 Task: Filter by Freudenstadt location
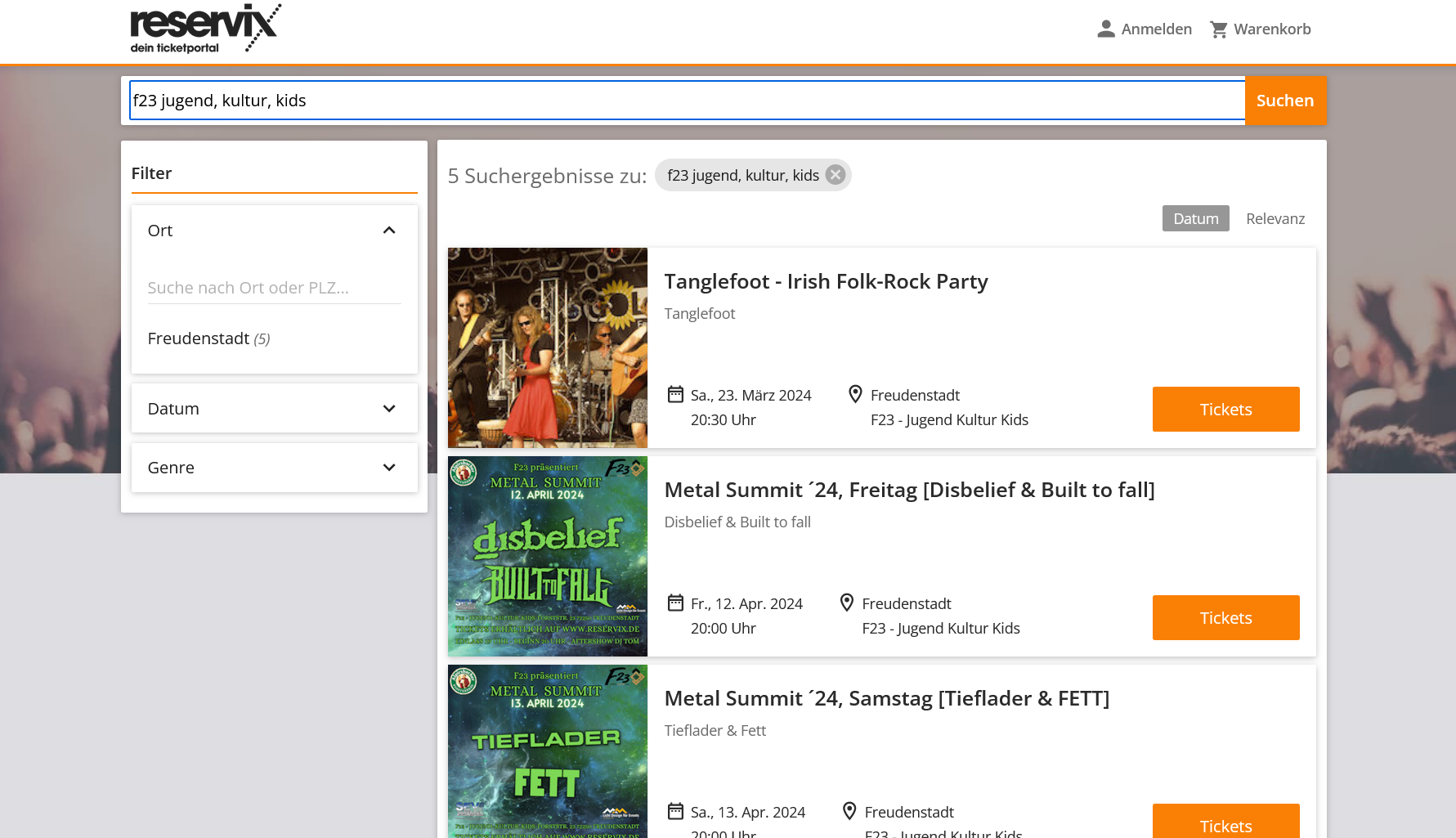(x=199, y=338)
